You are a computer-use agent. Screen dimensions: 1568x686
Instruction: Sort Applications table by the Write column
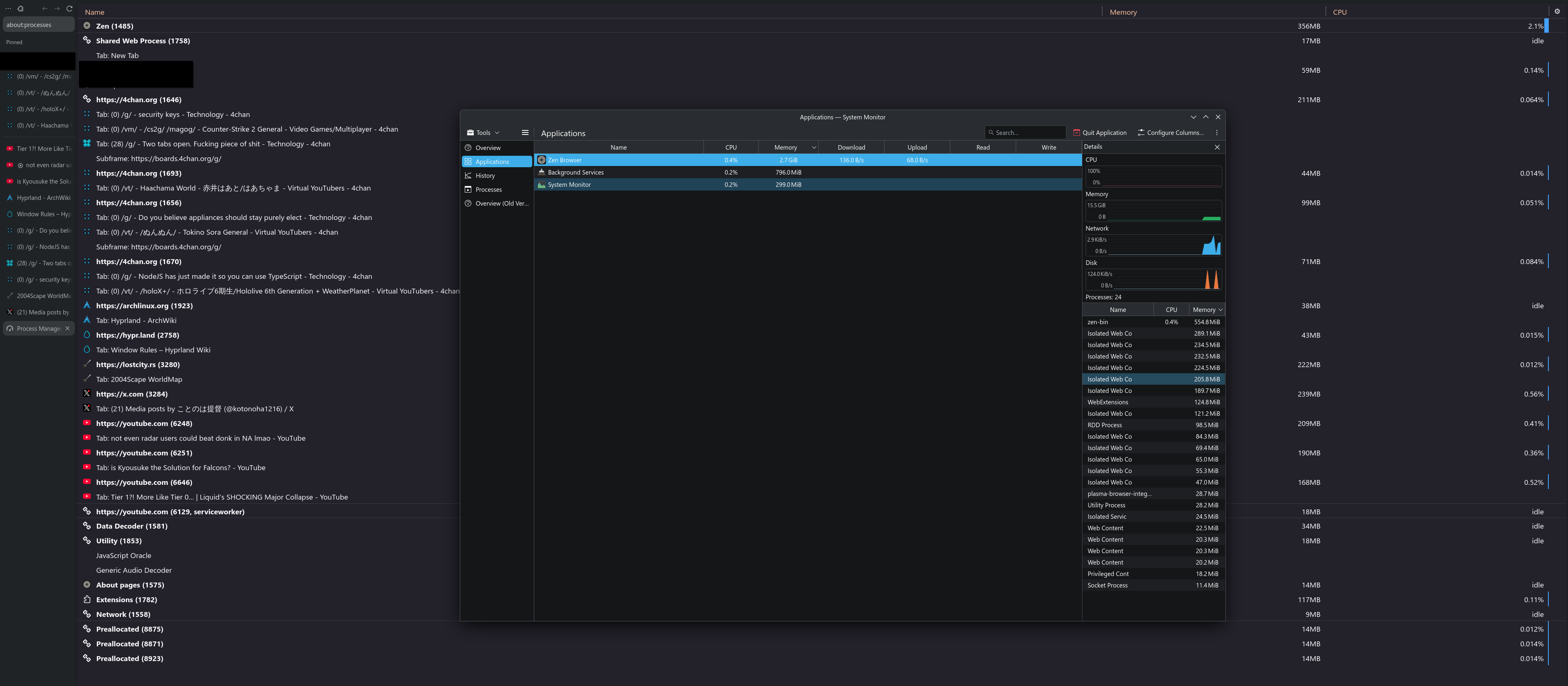pyautogui.click(x=1048, y=147)
